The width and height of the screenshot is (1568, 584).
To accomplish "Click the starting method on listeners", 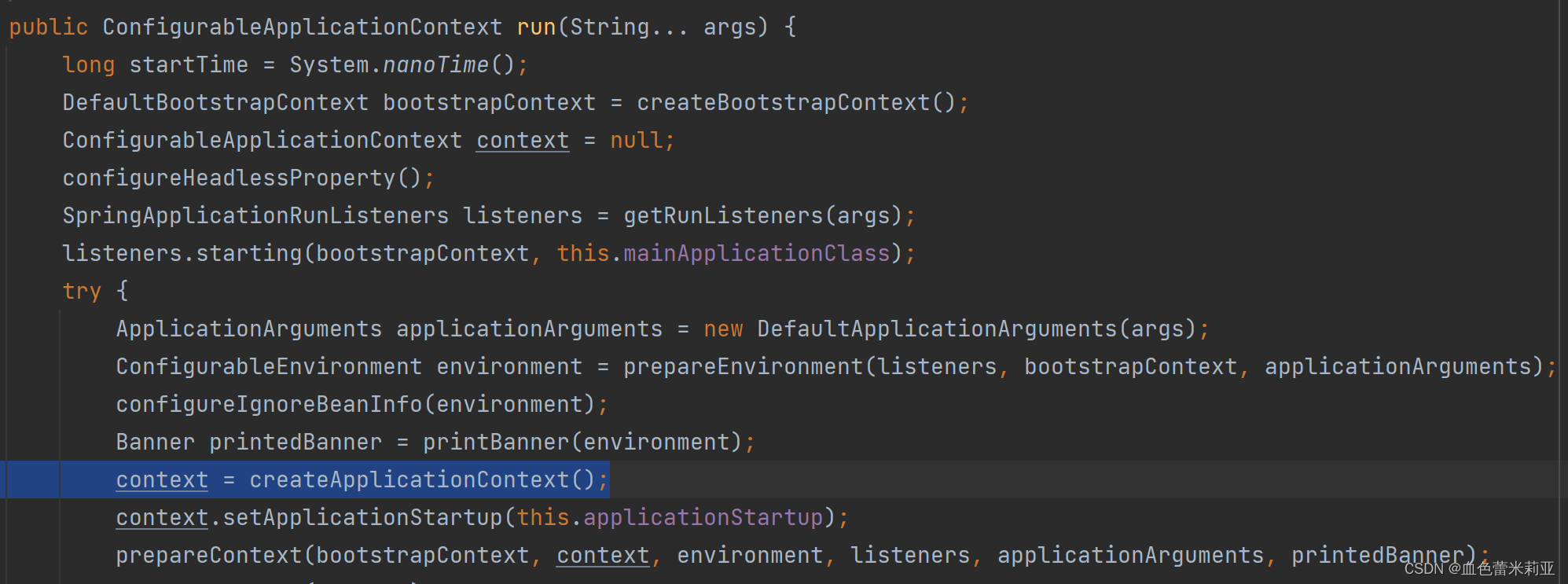I will (x=248, y=253).
